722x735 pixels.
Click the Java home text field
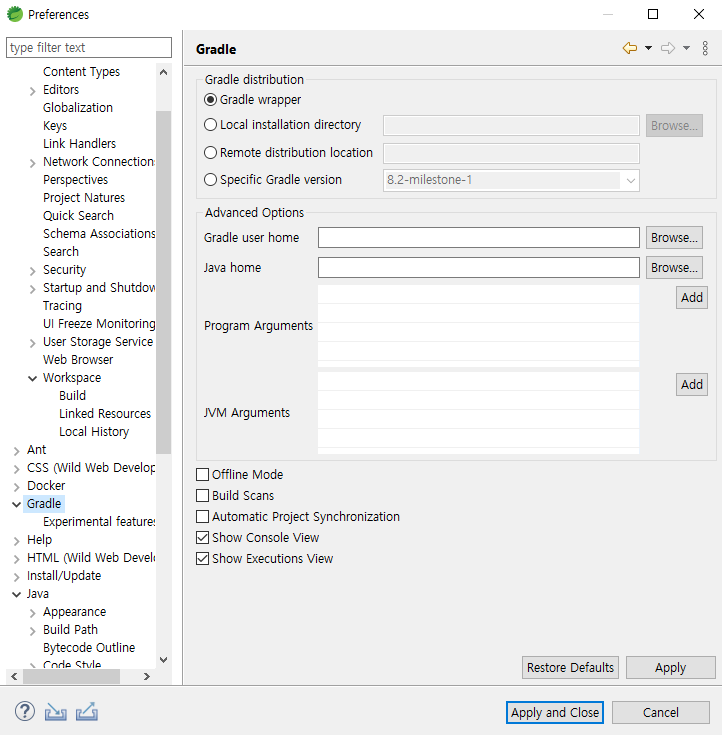(479, 268)
